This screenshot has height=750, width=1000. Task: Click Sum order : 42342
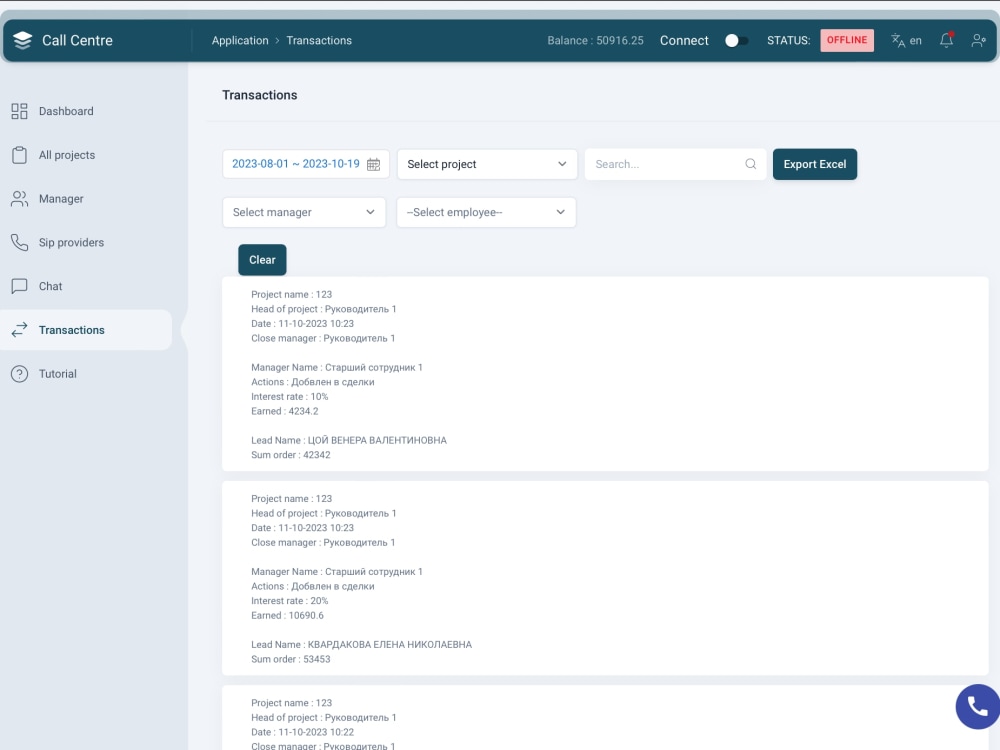tap(291, 455)
